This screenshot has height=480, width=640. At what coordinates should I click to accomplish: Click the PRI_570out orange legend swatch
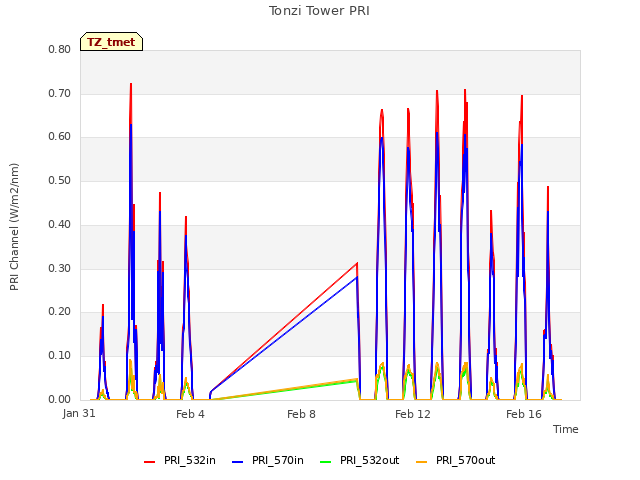pyautogui.click(x=422, y=462)
